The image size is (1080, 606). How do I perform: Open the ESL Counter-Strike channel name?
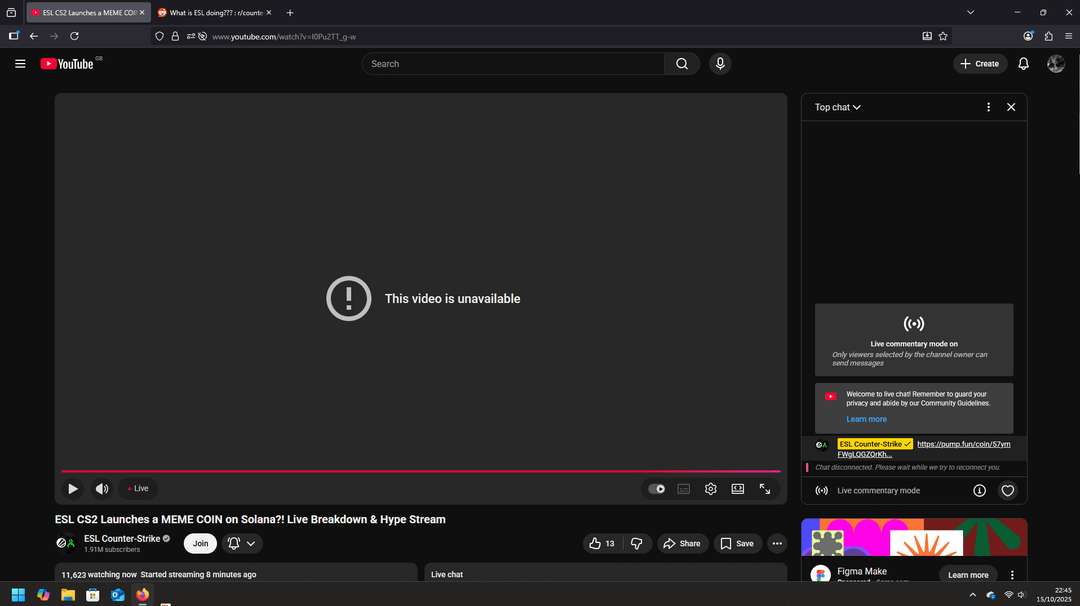[122, 539]
